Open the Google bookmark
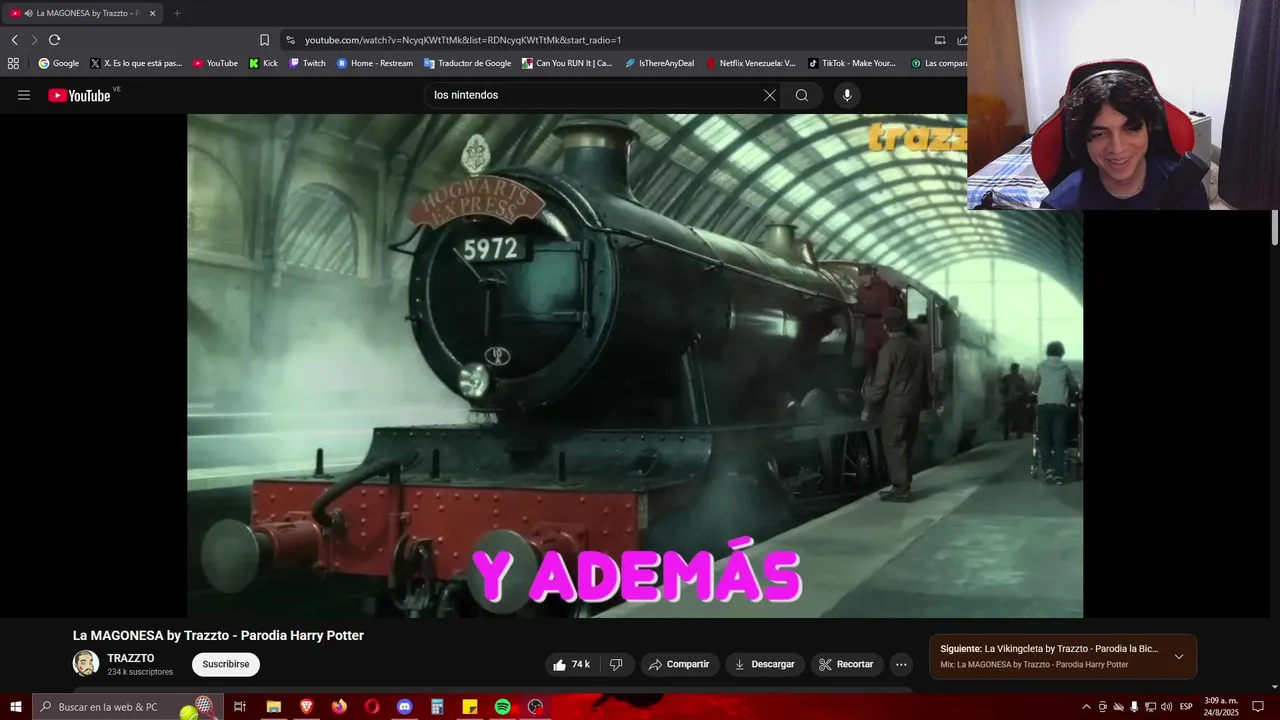This screenshot has width=1280, height=720. tap(58, 63)
